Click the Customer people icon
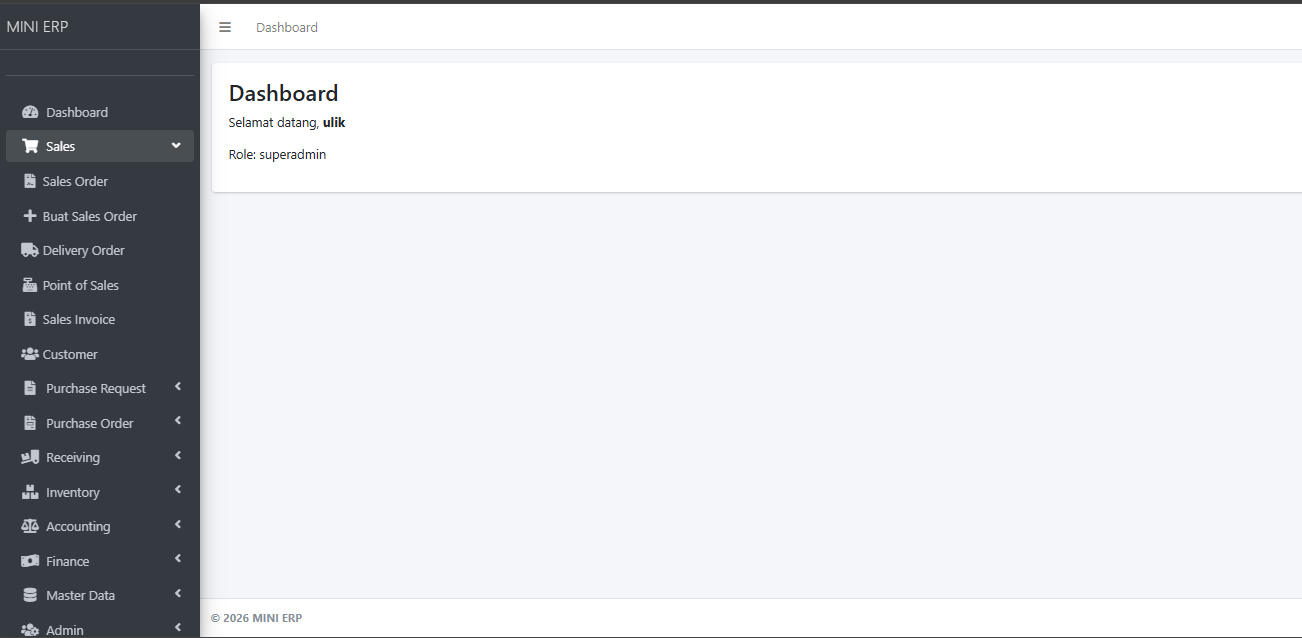The width and height of the screenshot is (1302, 638). (x=29, y=354)
